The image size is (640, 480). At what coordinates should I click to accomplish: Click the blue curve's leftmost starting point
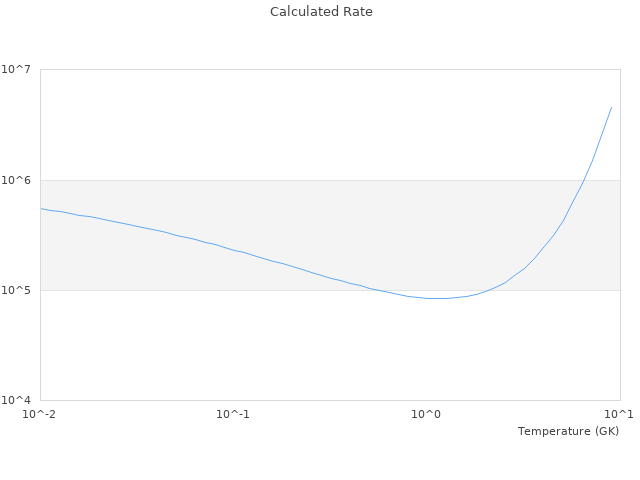pos(41,208)
